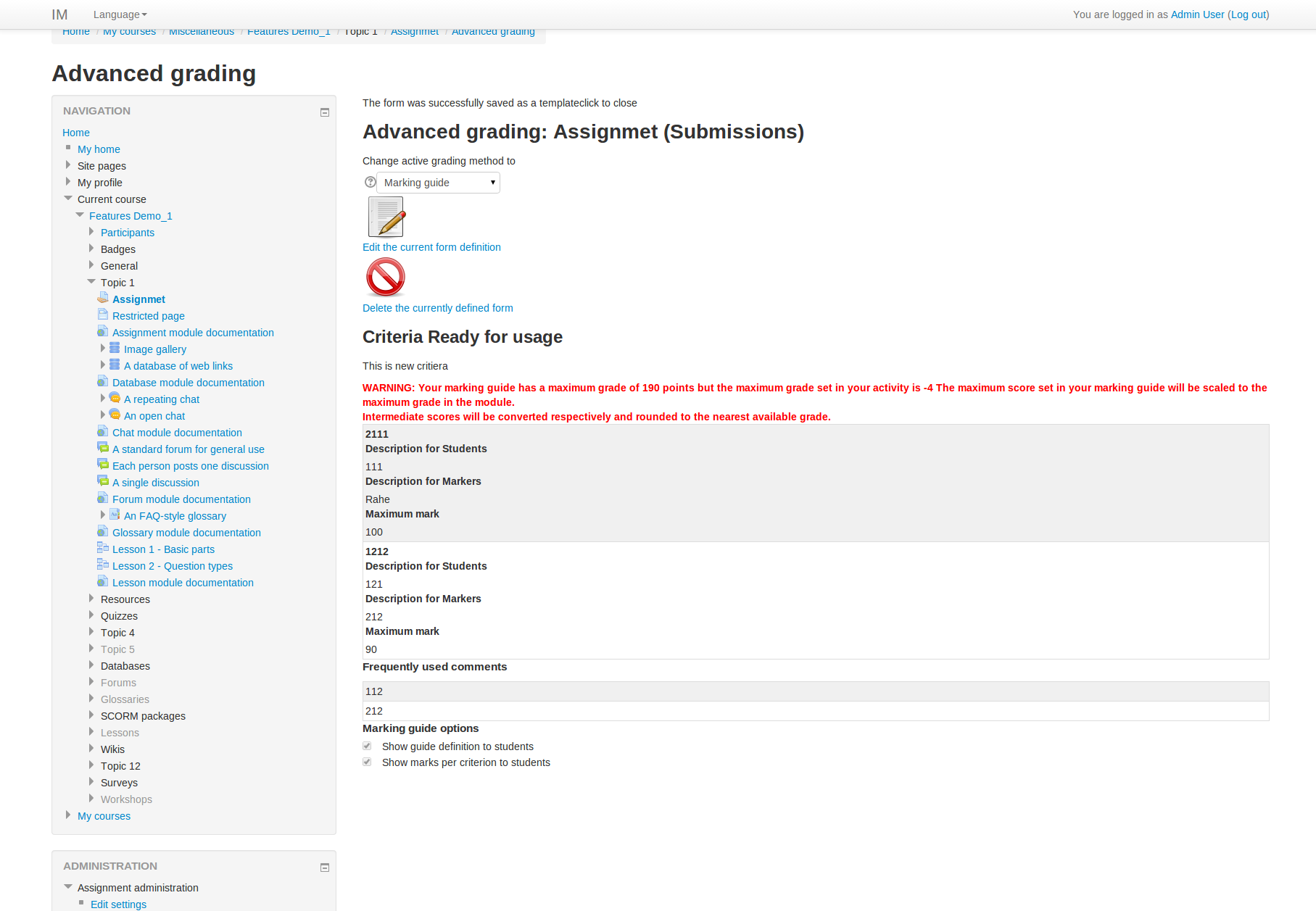The width and height of the screenshot is (1316, 911).
Task: Select Badges in navigation tree
Action: coord(118,249)
